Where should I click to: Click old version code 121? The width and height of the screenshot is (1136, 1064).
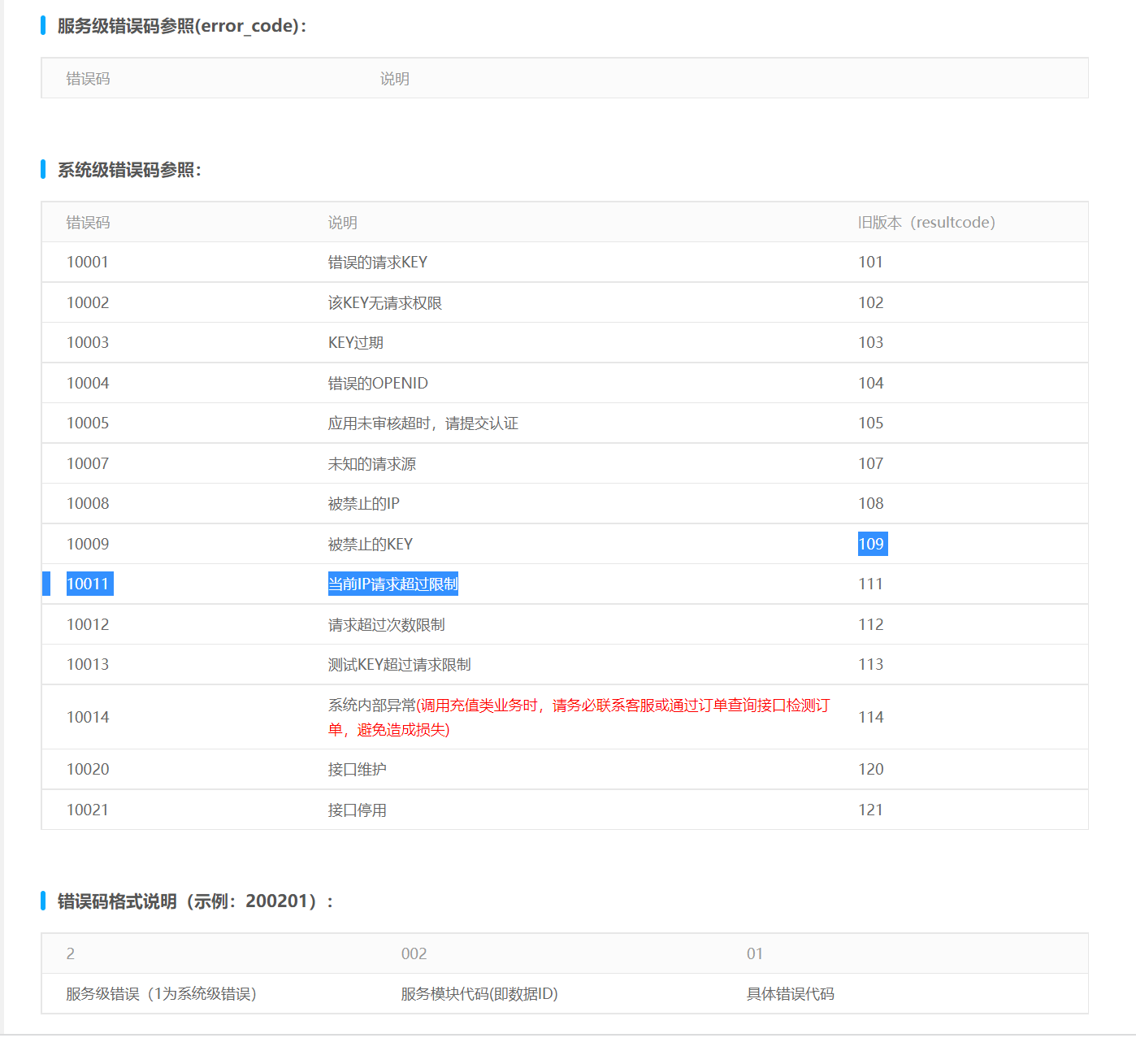click(870, 810)
